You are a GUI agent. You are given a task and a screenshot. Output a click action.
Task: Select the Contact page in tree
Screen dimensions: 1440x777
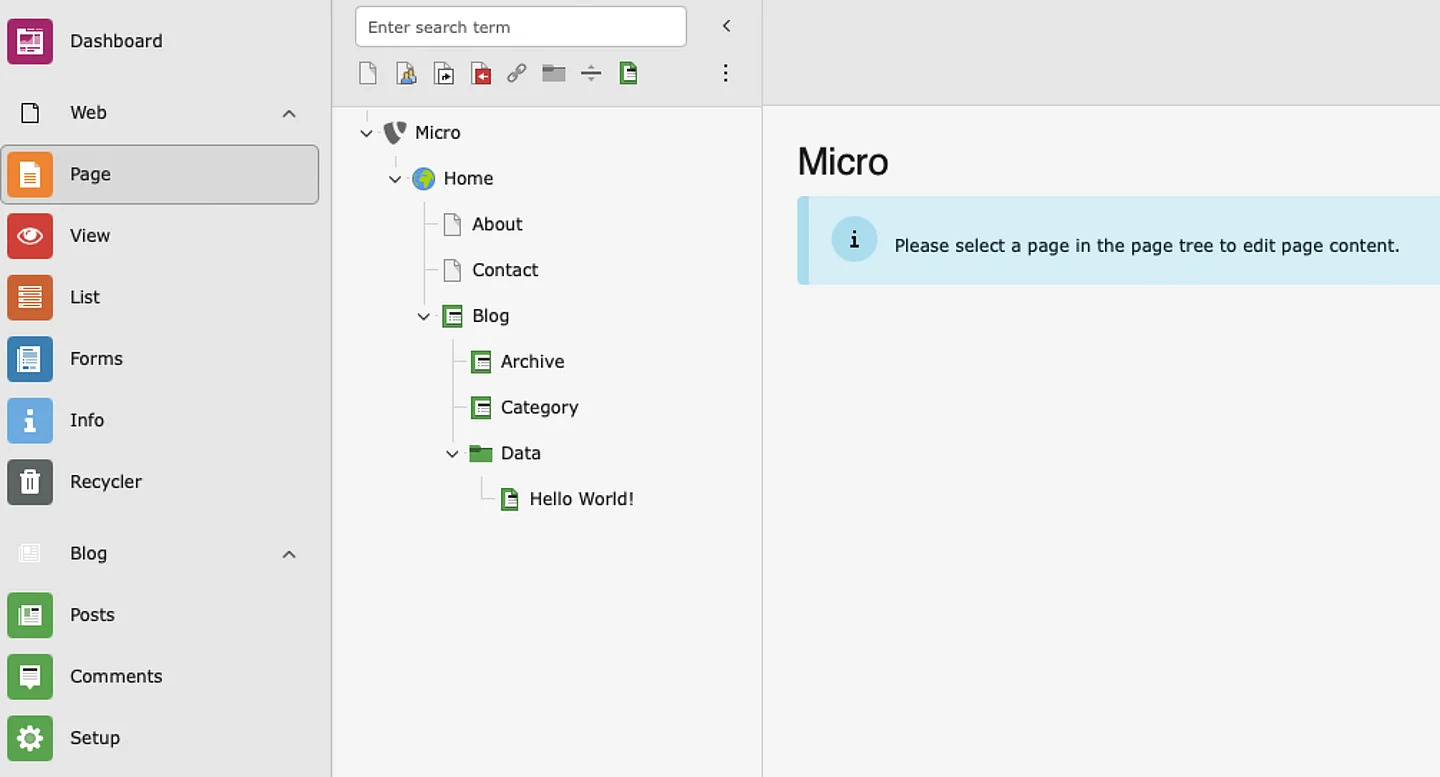[505, 270]
